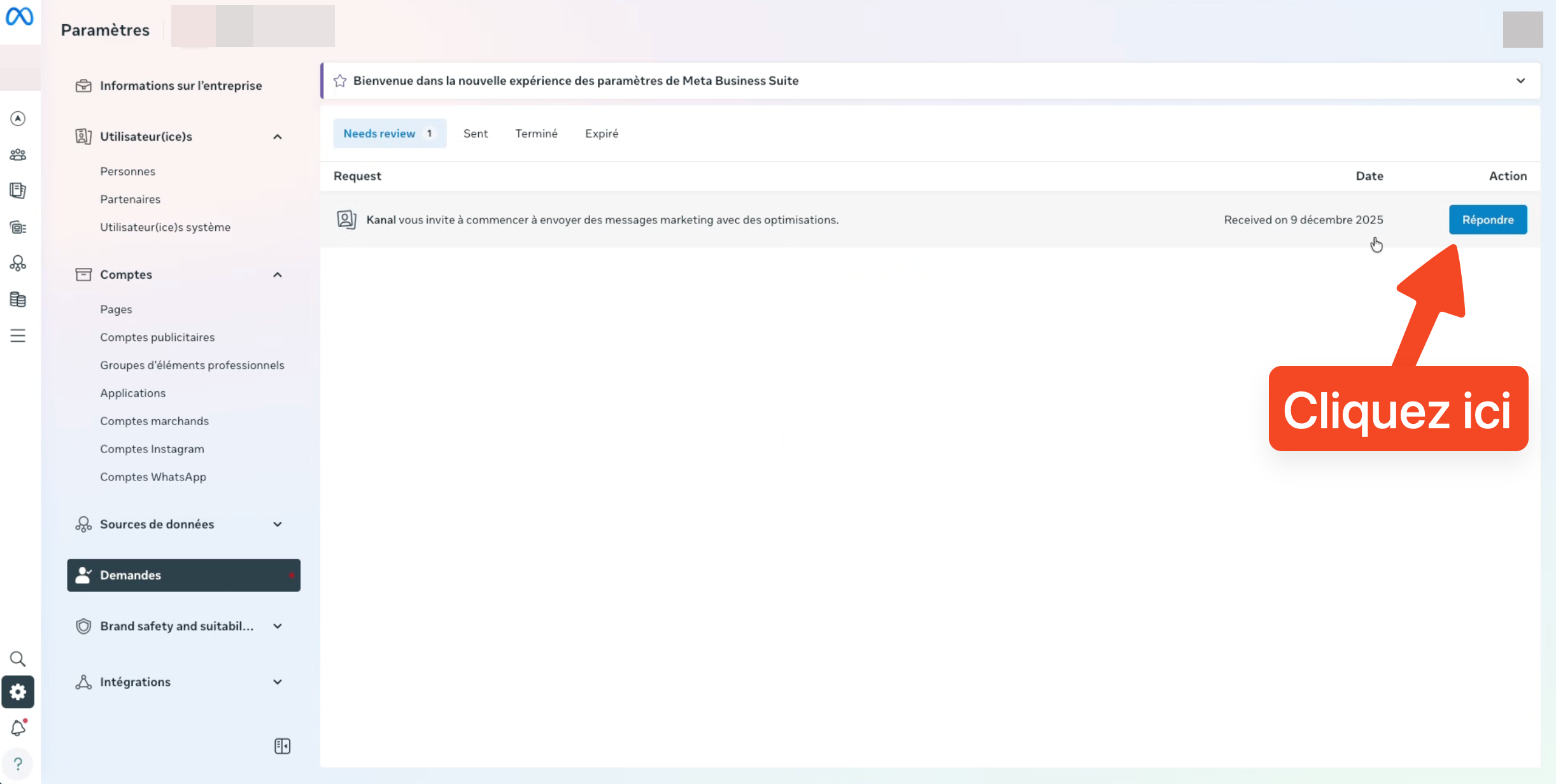The height and width of the screenshot is (784, 1556).
Task: Click the Répondre button
Action: click(x=1487, y=220)
